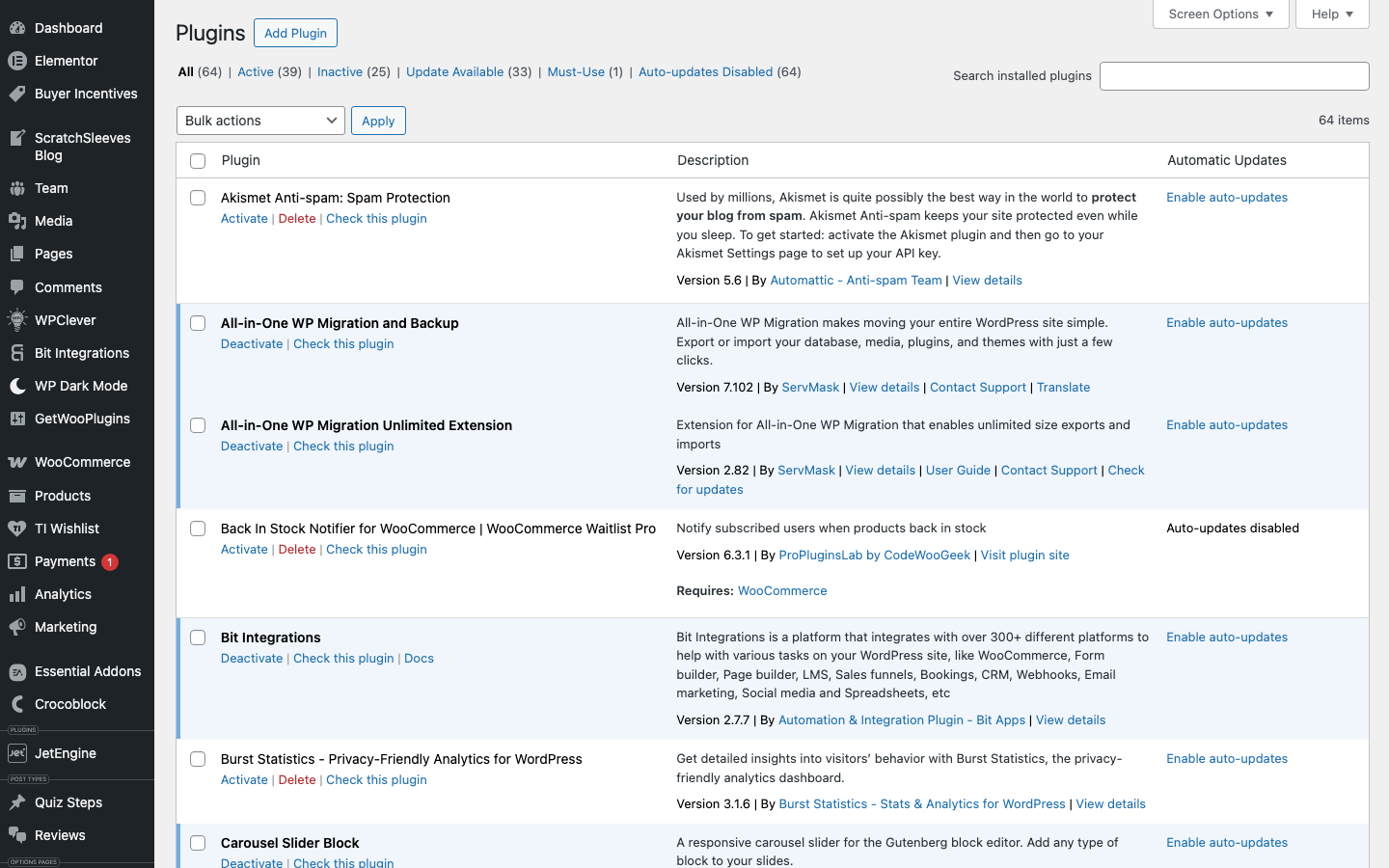Click the GetWooPlugins icon
1389x868 pixels.
tap(17, 419)
